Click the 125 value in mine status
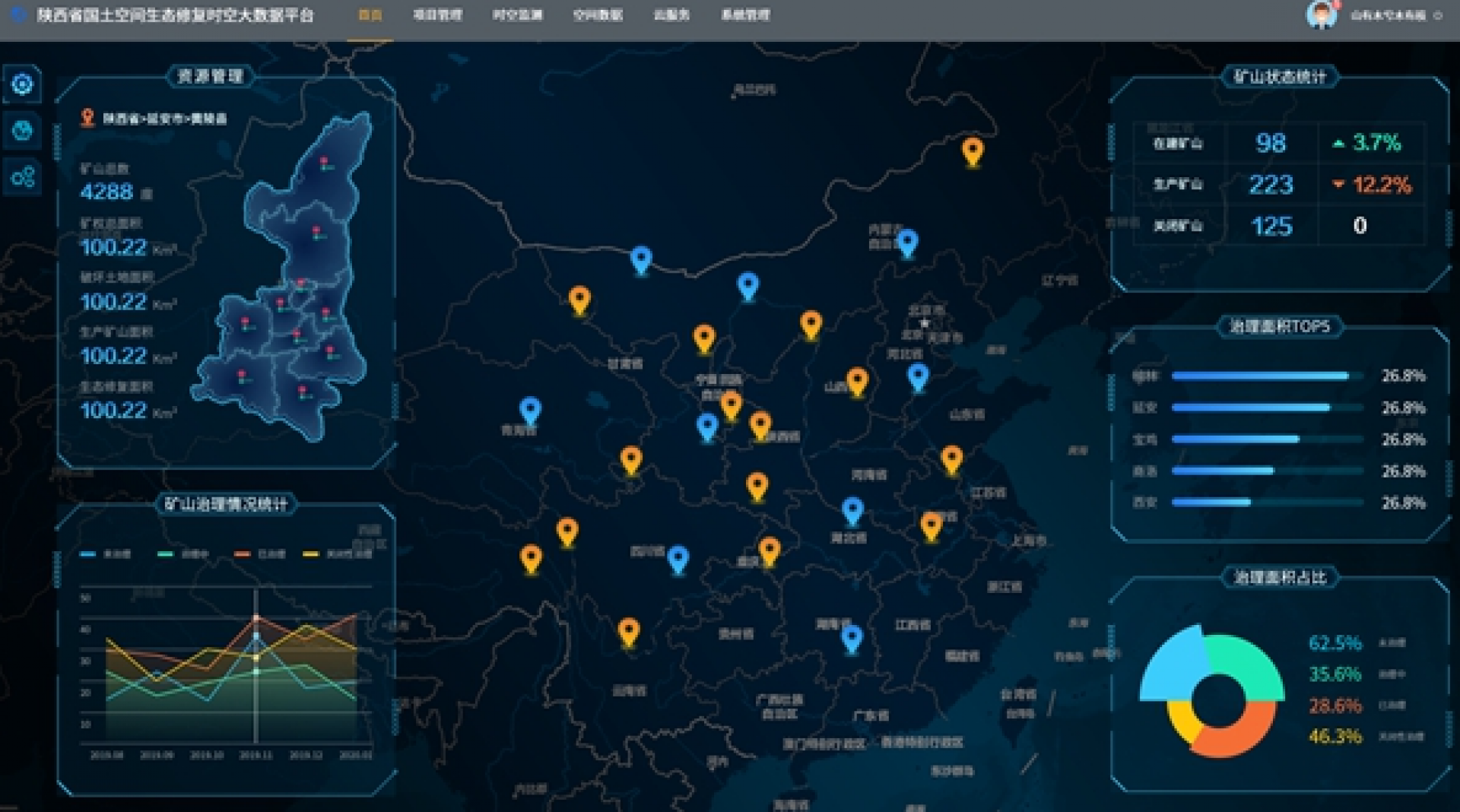 click(1271, 227)
